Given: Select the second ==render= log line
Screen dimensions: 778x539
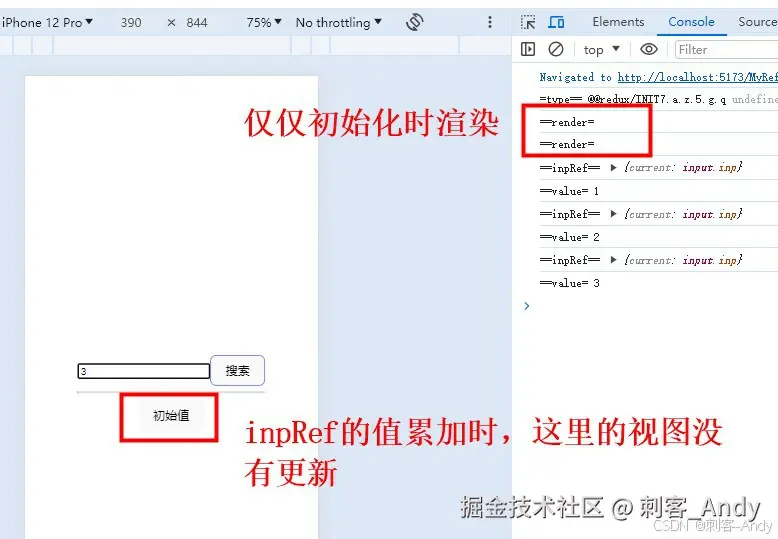Looking at the screenshot, I should [x=567, y=144].
